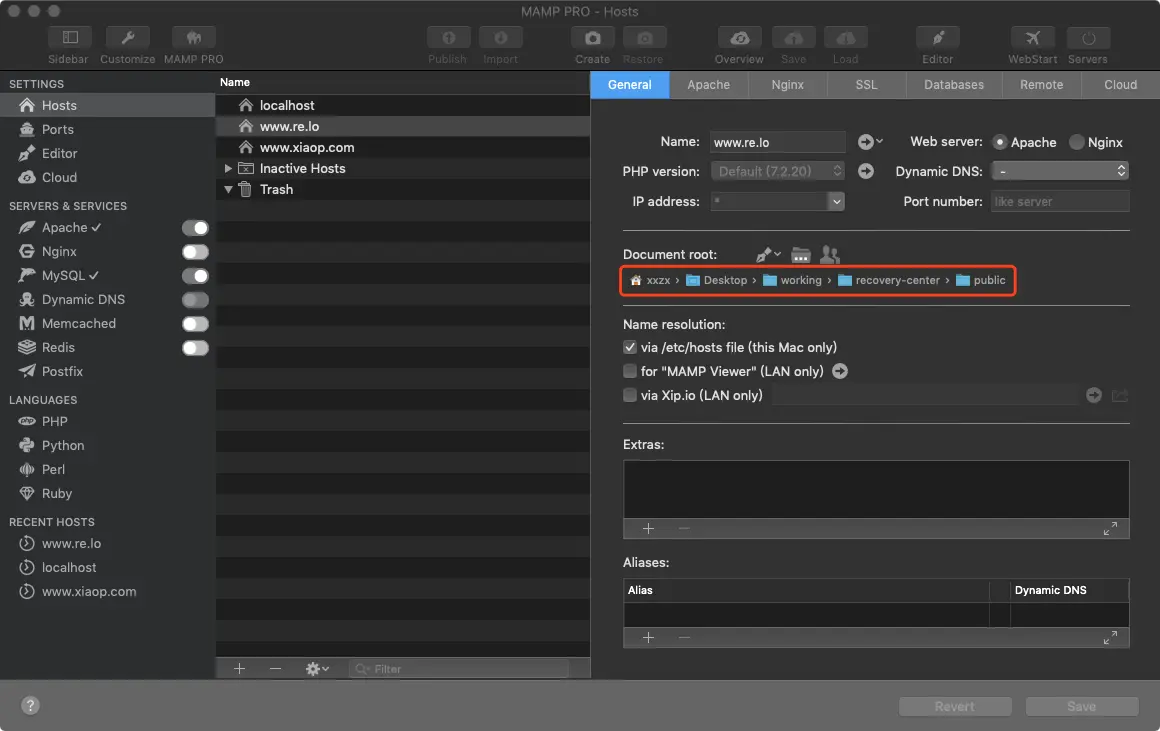This screenshot has width=1160, height=731.
Task: Switch to the Databases tab
Action: click(954, 85)
